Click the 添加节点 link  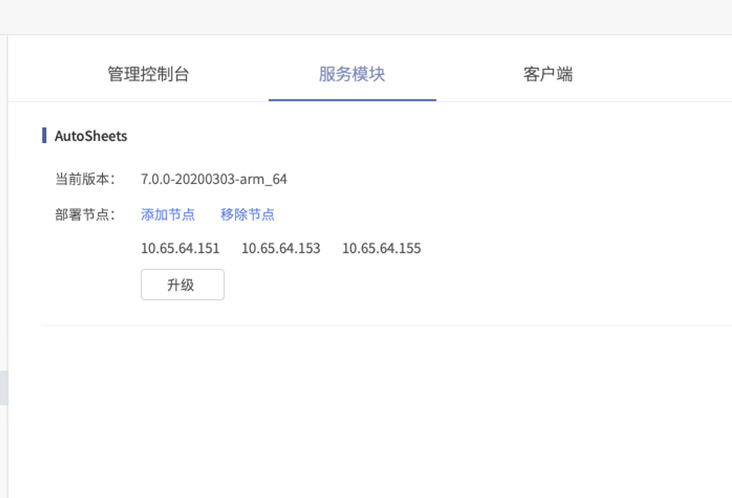[x=168, y=215]
